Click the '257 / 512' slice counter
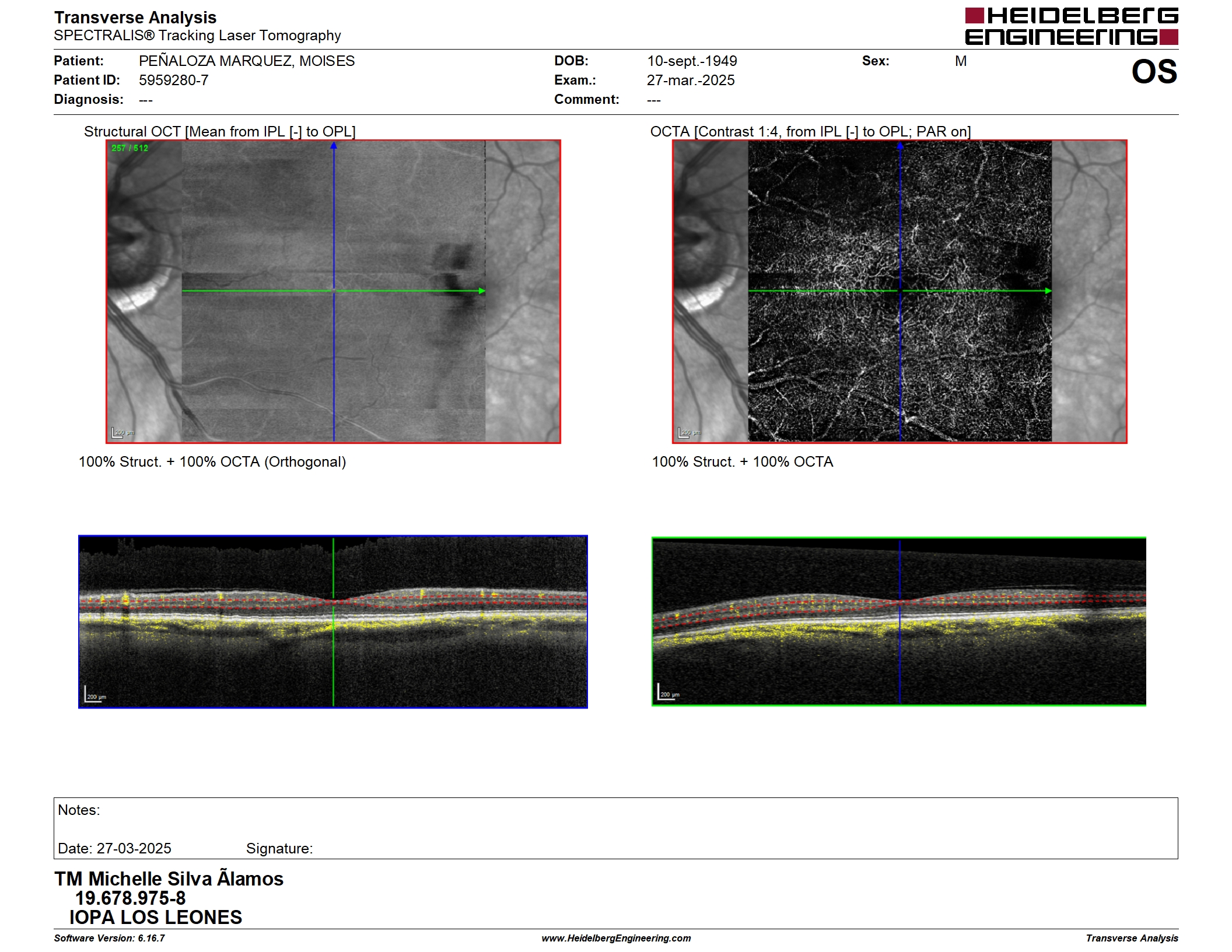The height and width of the screenshot is (952, 1232). (129, 148)
